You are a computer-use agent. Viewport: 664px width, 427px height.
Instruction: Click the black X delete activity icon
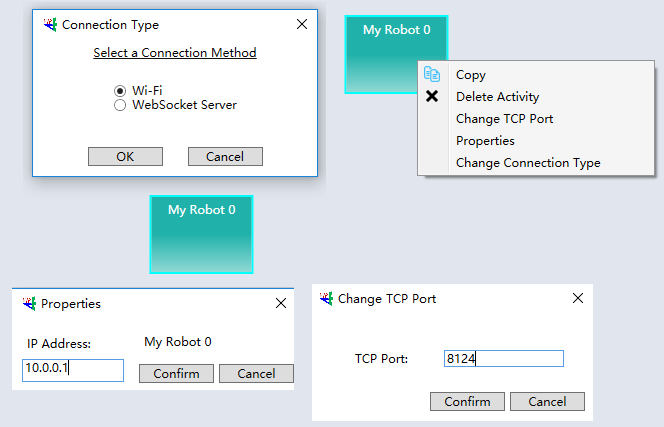click(x=432, y=96)
